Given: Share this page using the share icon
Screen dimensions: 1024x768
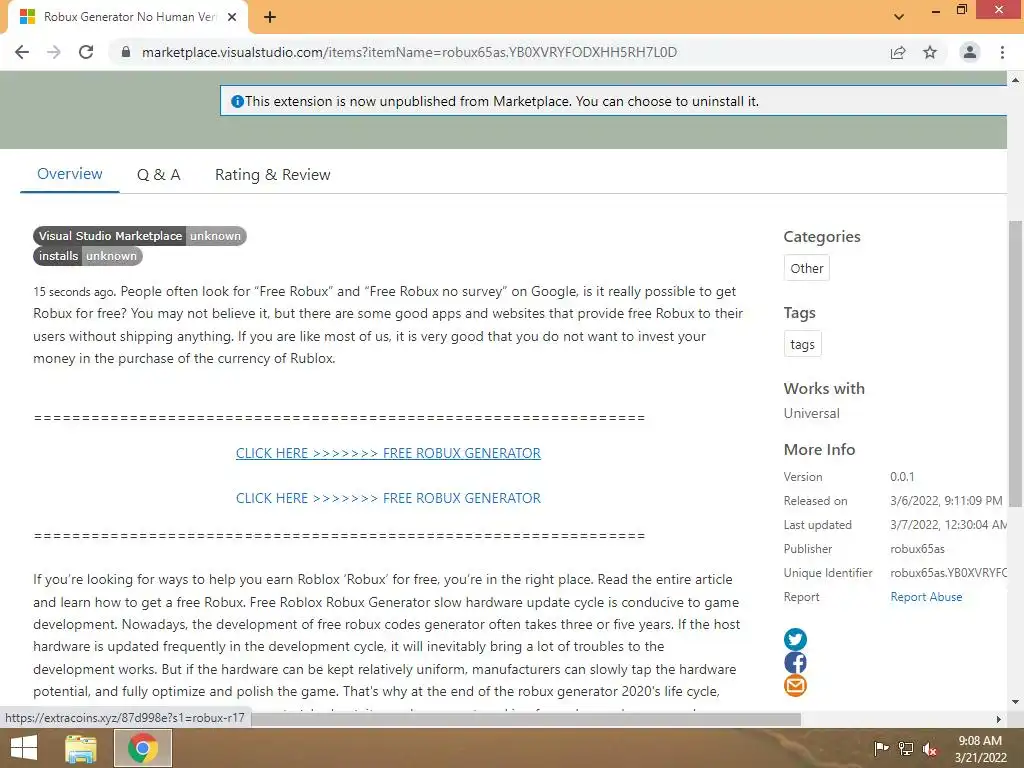Looking at the screenshot, I should pyautogui.click(x=898, y=52).
